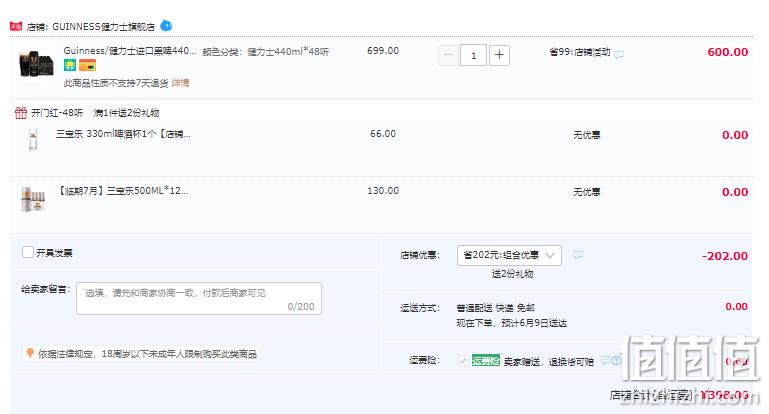Click the orange location pin legal notice icon
Image resolution: width=769 pixels, height=414 pixels.
30,353
